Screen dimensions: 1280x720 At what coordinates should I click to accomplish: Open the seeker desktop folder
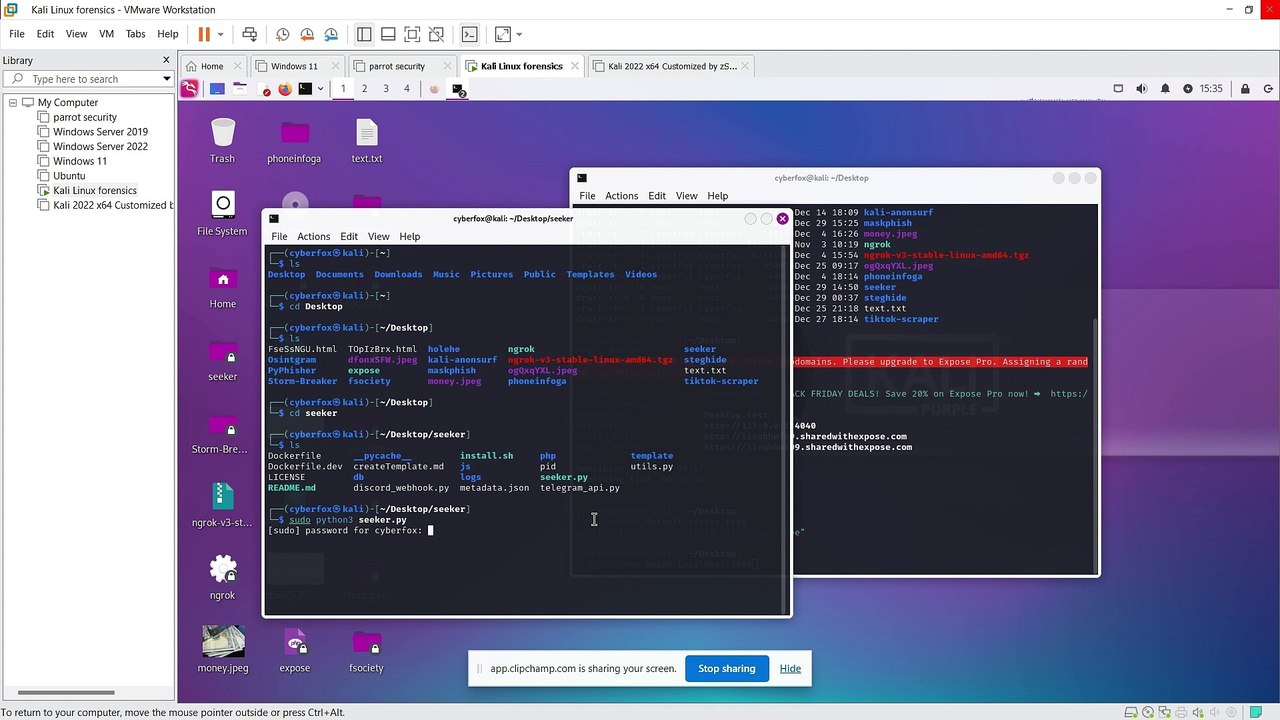[222, 360]
